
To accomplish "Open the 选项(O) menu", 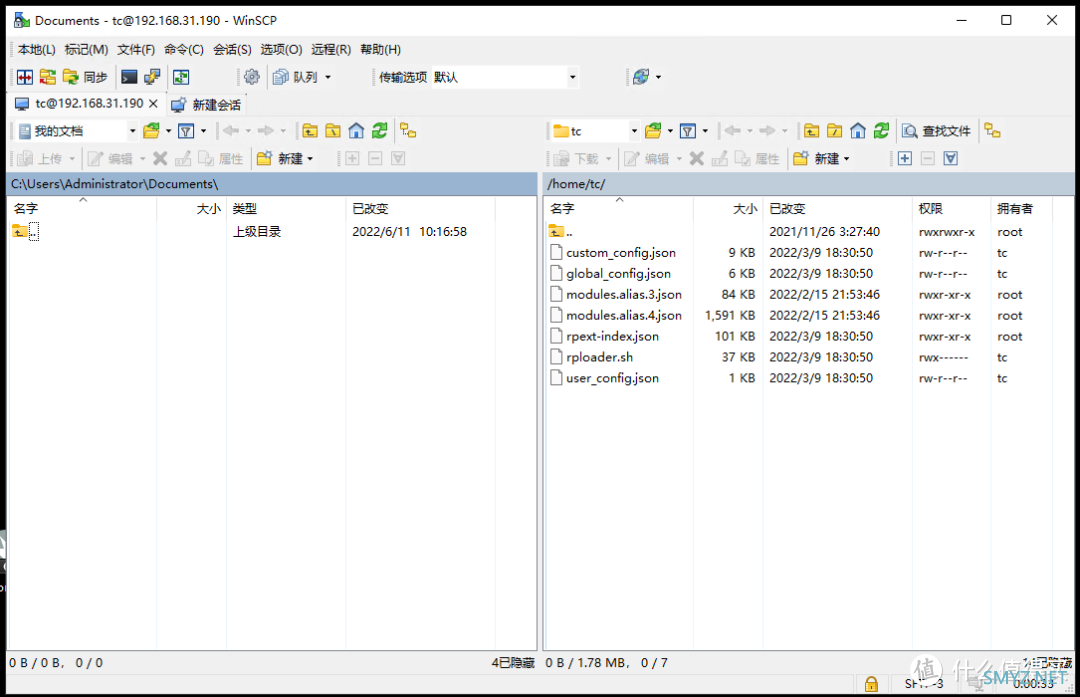I will tap(281, 50).
